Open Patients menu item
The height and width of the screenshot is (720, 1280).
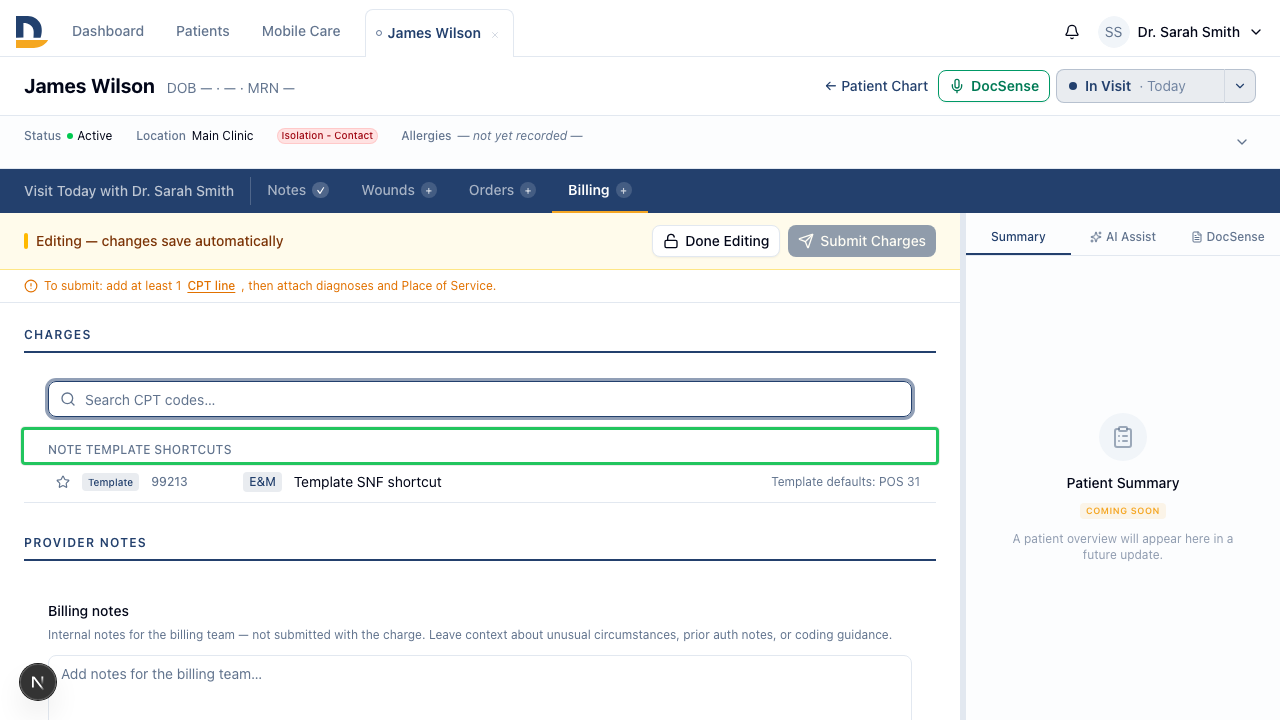click(x=203, y=31)
